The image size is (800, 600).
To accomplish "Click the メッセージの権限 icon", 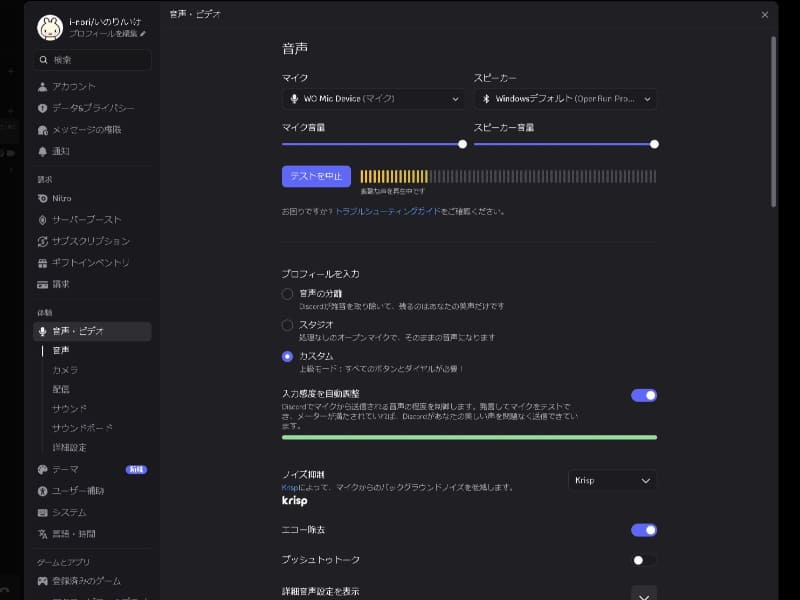I will click(42, 130).
